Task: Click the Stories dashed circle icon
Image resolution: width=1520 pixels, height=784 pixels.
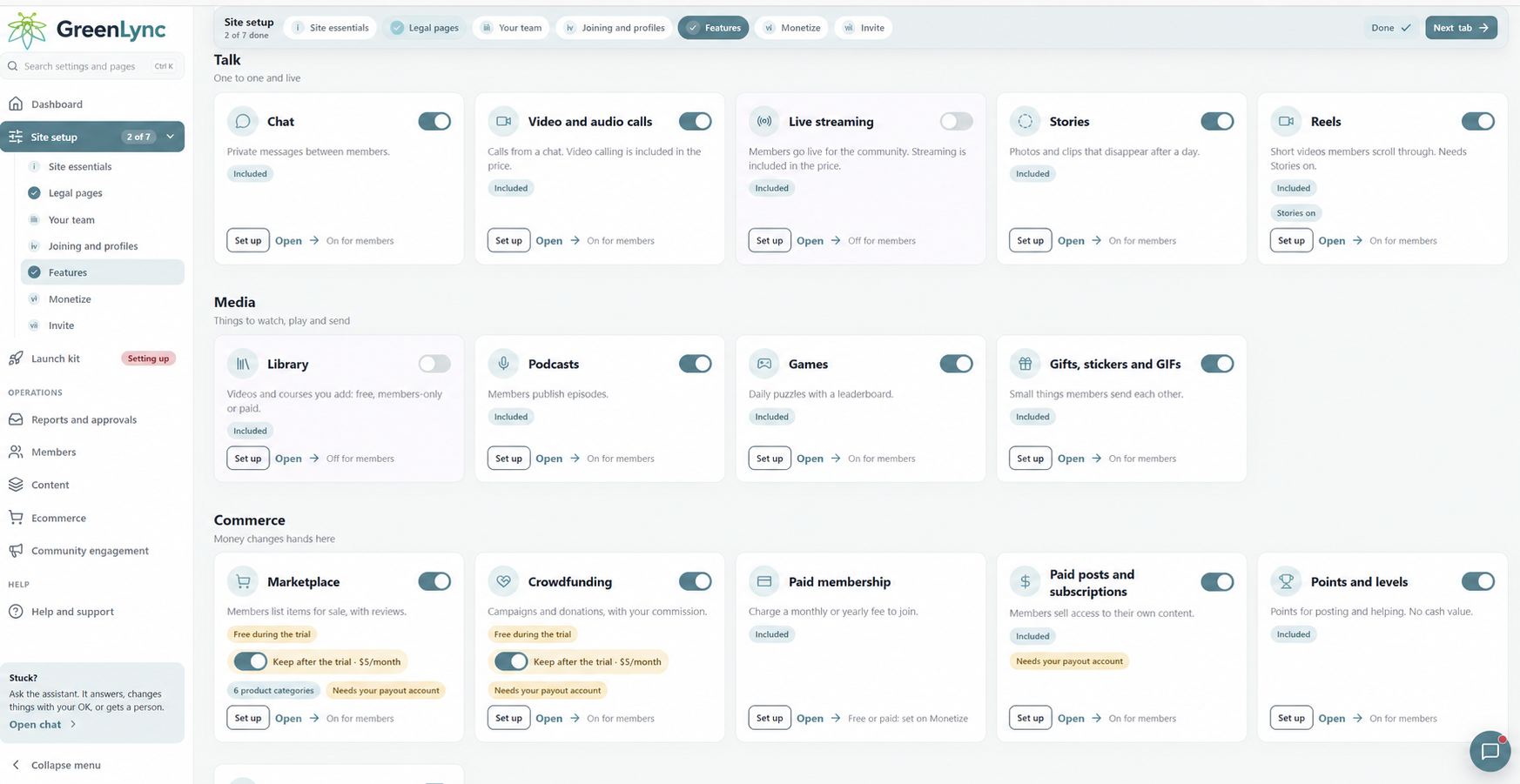Action: pyautogui.click(x=1025, y=122)
